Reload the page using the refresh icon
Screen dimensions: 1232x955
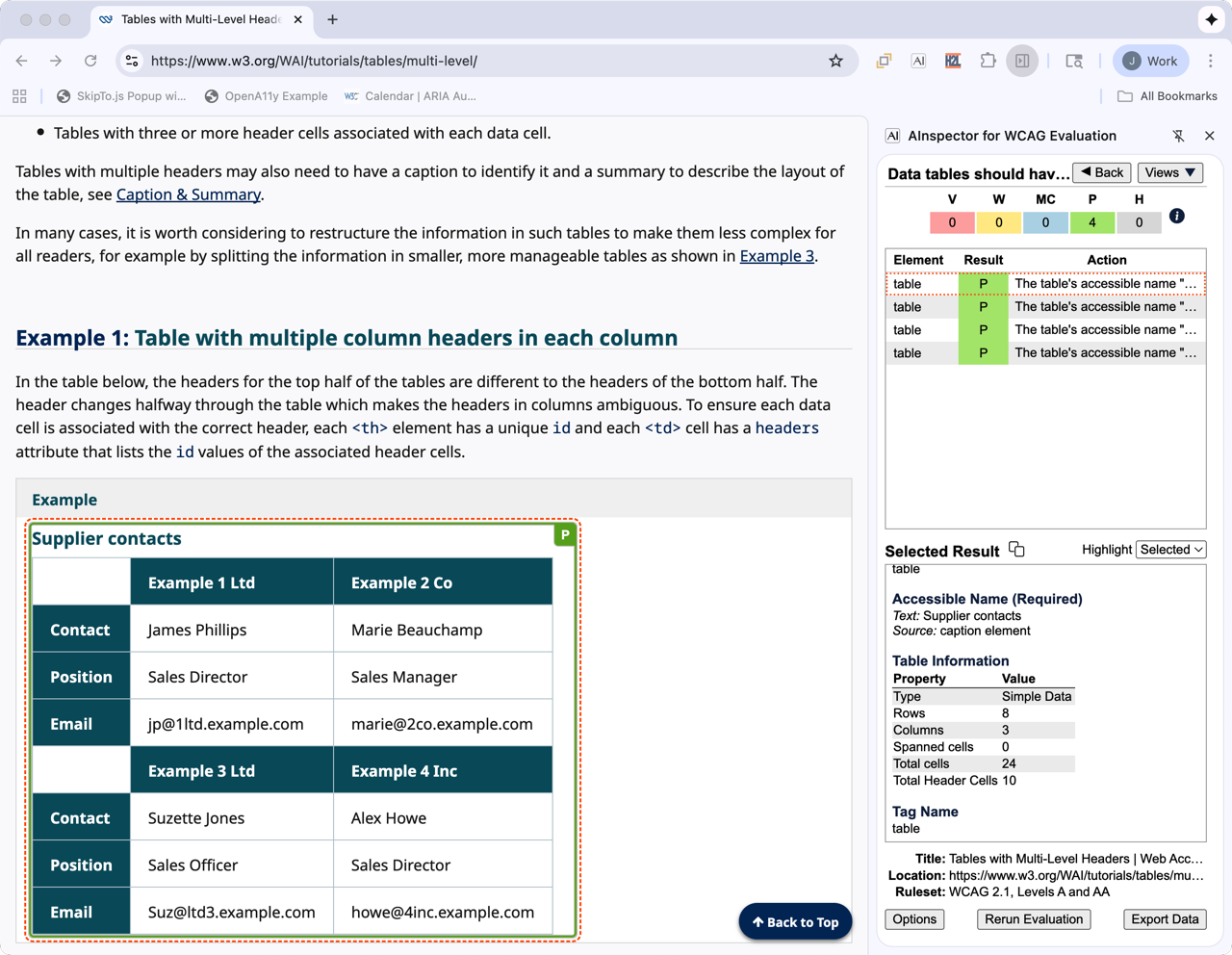90,61
